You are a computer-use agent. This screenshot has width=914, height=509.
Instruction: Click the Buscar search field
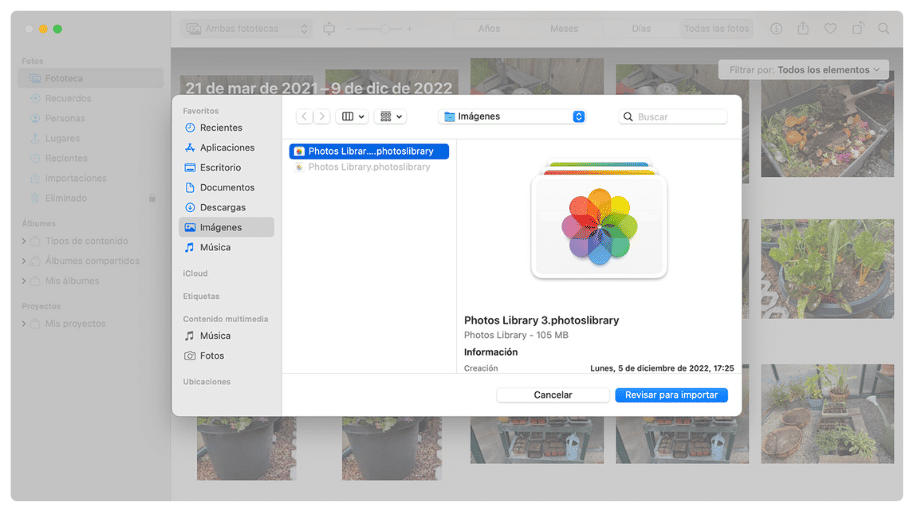[673, 117]
